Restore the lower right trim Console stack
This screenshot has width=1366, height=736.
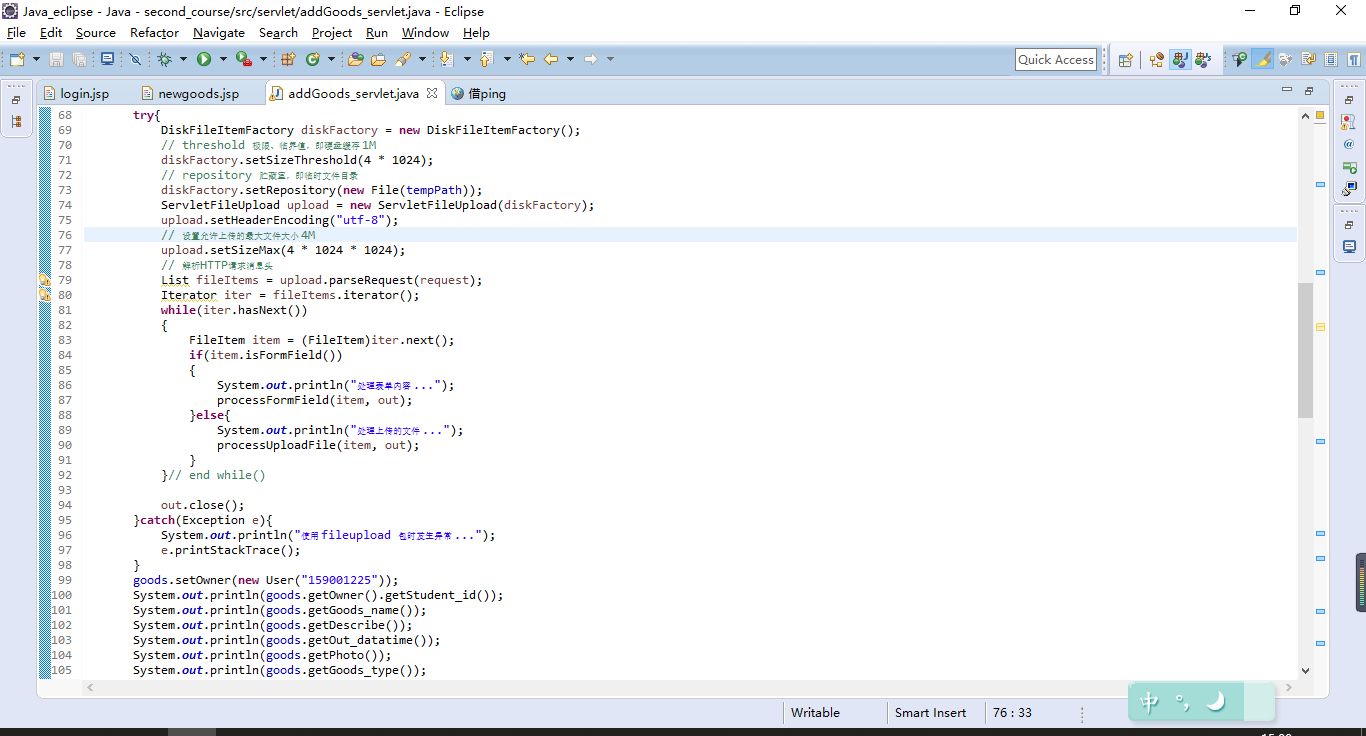[x=1349, y=225]
